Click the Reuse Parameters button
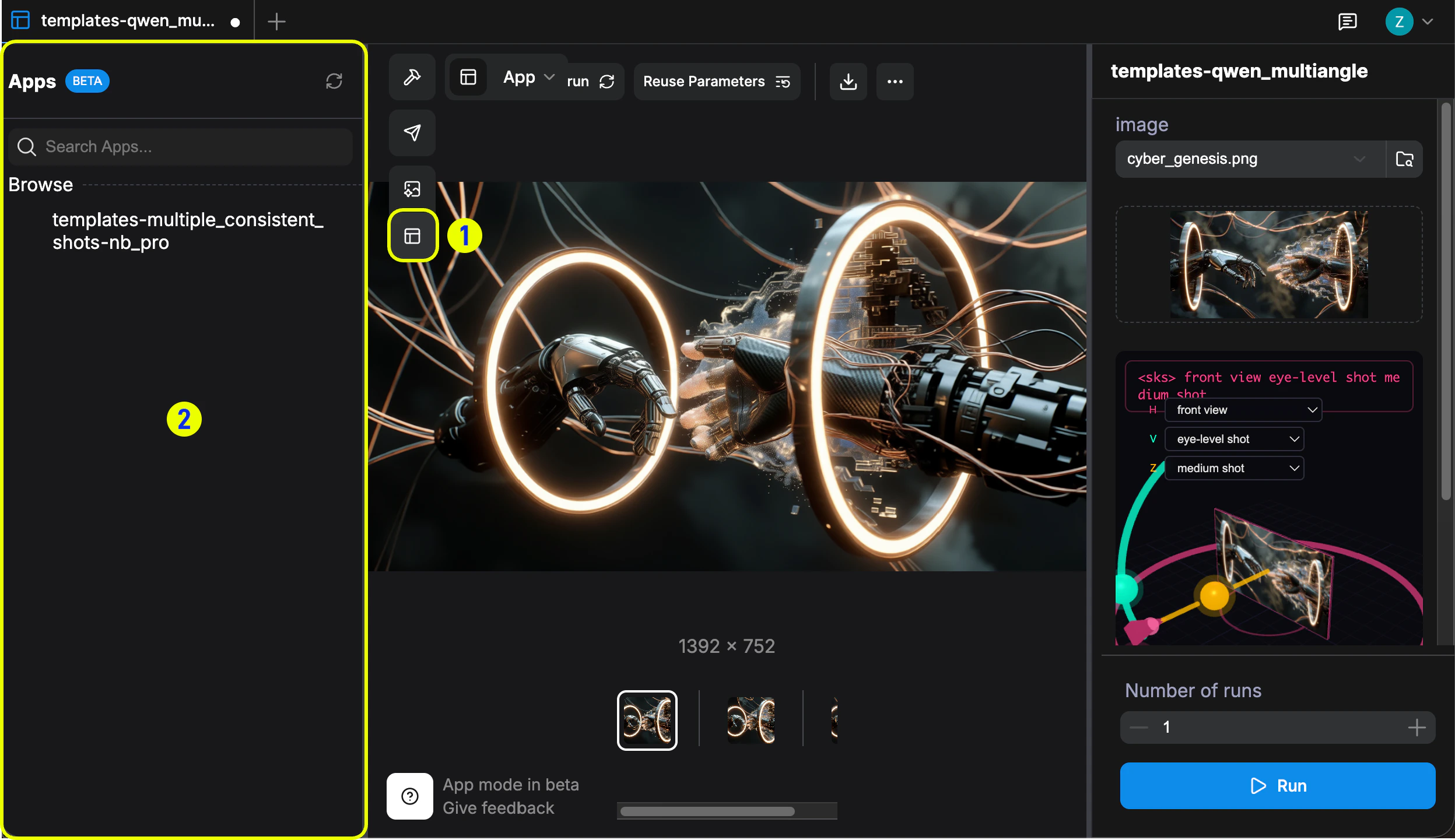The image size is (1455, 840). tap(716, 81)
